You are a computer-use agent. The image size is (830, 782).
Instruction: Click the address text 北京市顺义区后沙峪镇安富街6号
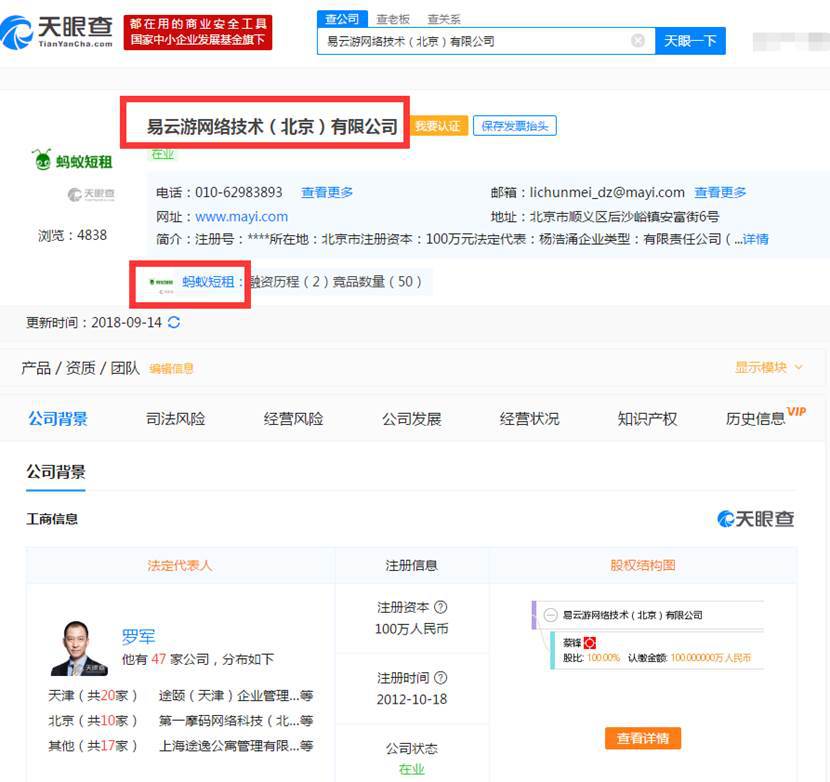pos(625,217)
